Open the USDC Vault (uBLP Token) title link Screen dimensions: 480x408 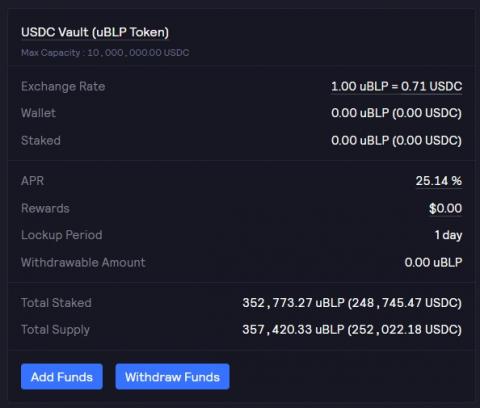click(x=95, y=32)
